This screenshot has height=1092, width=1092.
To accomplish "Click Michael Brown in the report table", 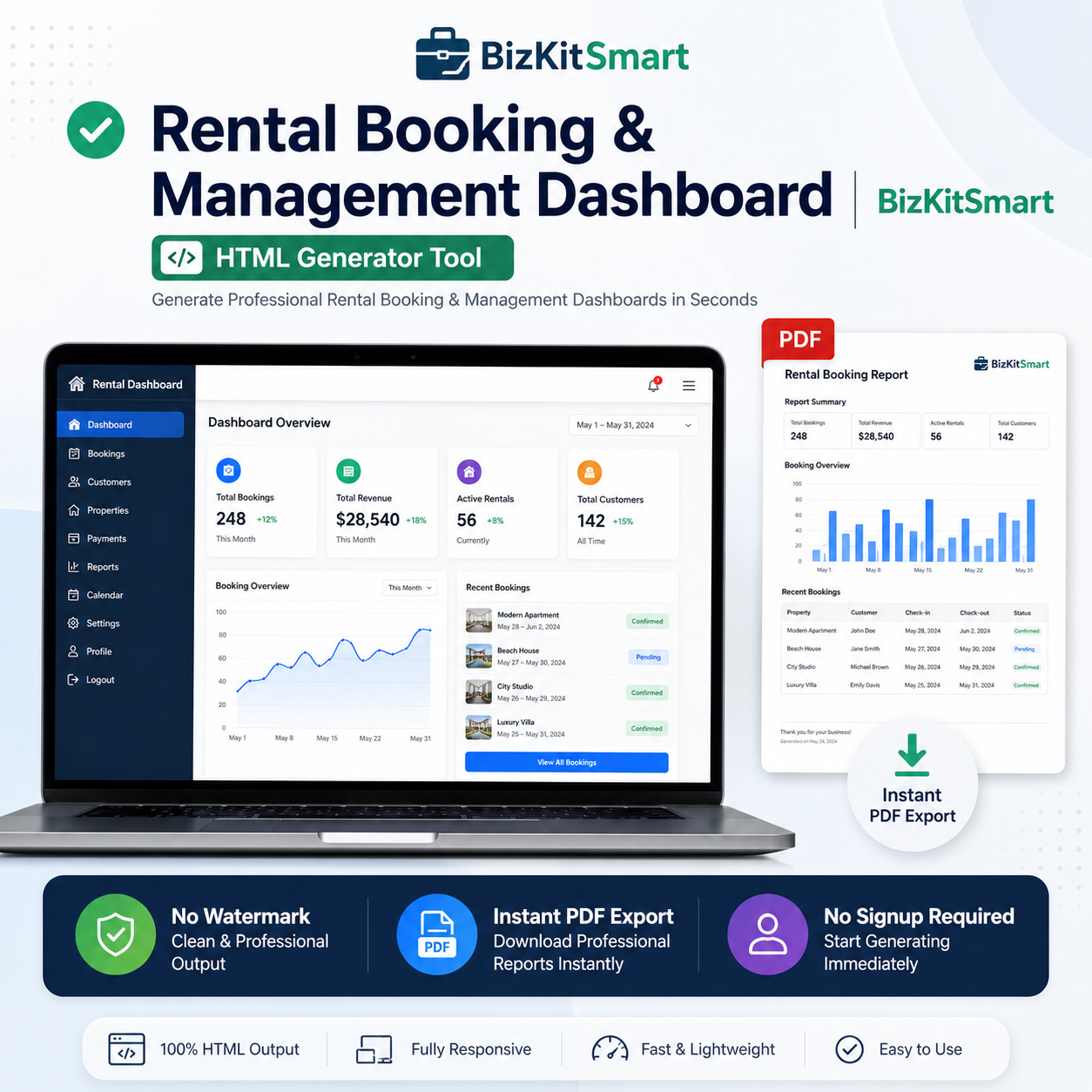I will [869, 667].
